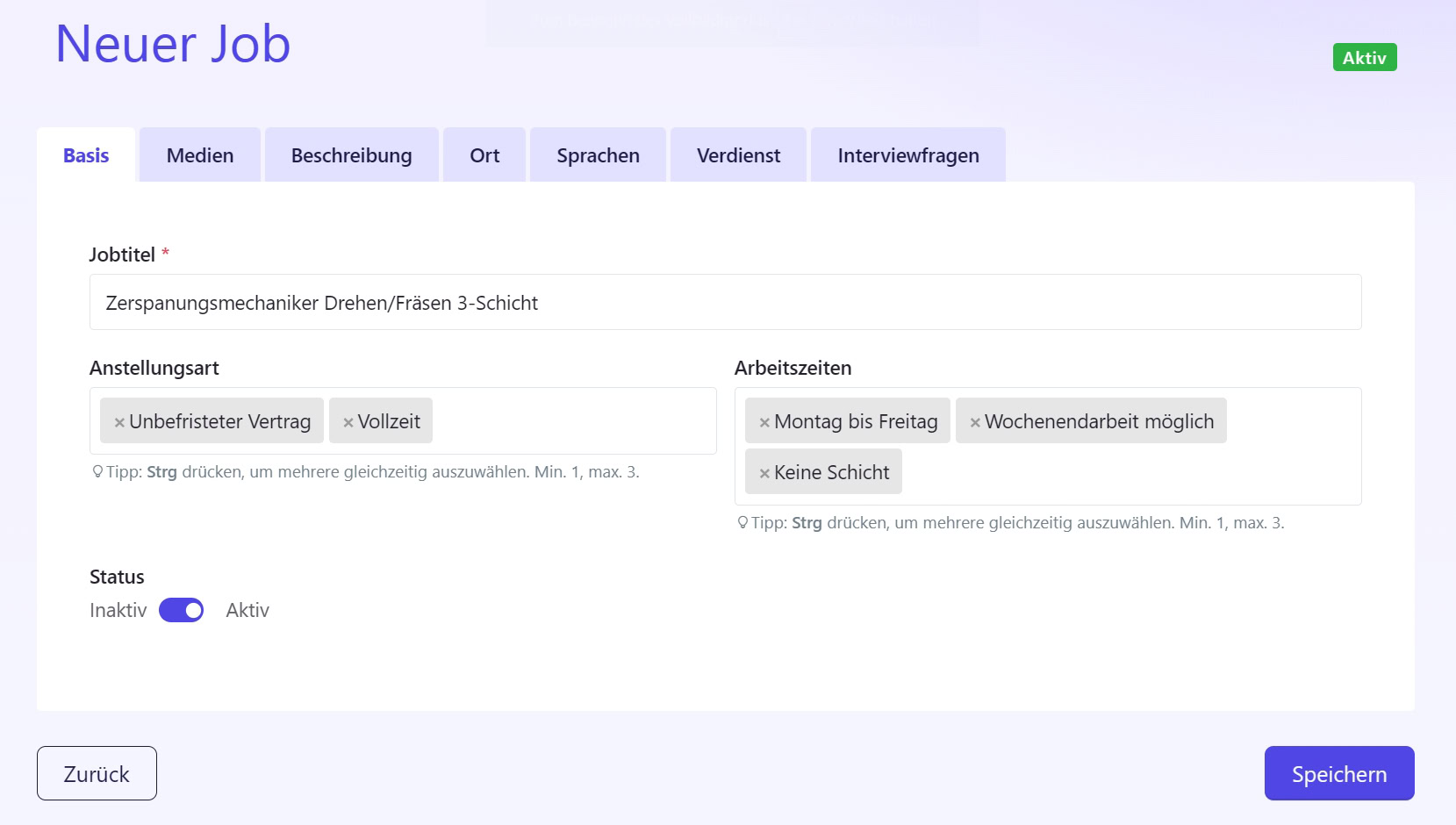Open the Arbeitszeiten selection field
Screen dimensions: 1456x825
coord(1290,447)
